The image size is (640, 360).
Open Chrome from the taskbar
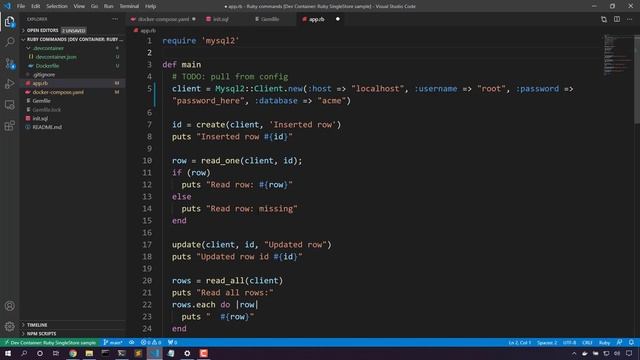pos(73,353)
